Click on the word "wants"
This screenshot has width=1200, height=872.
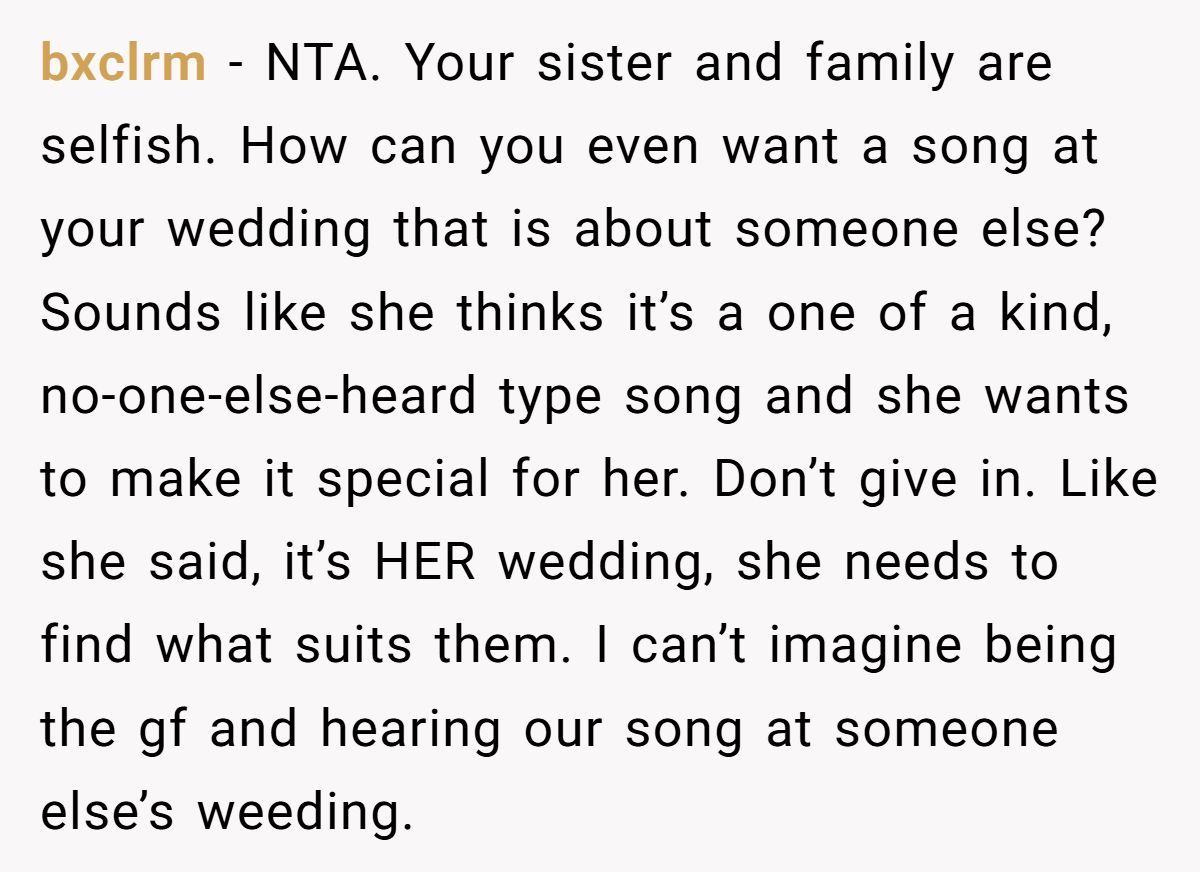click(1056, 397)
